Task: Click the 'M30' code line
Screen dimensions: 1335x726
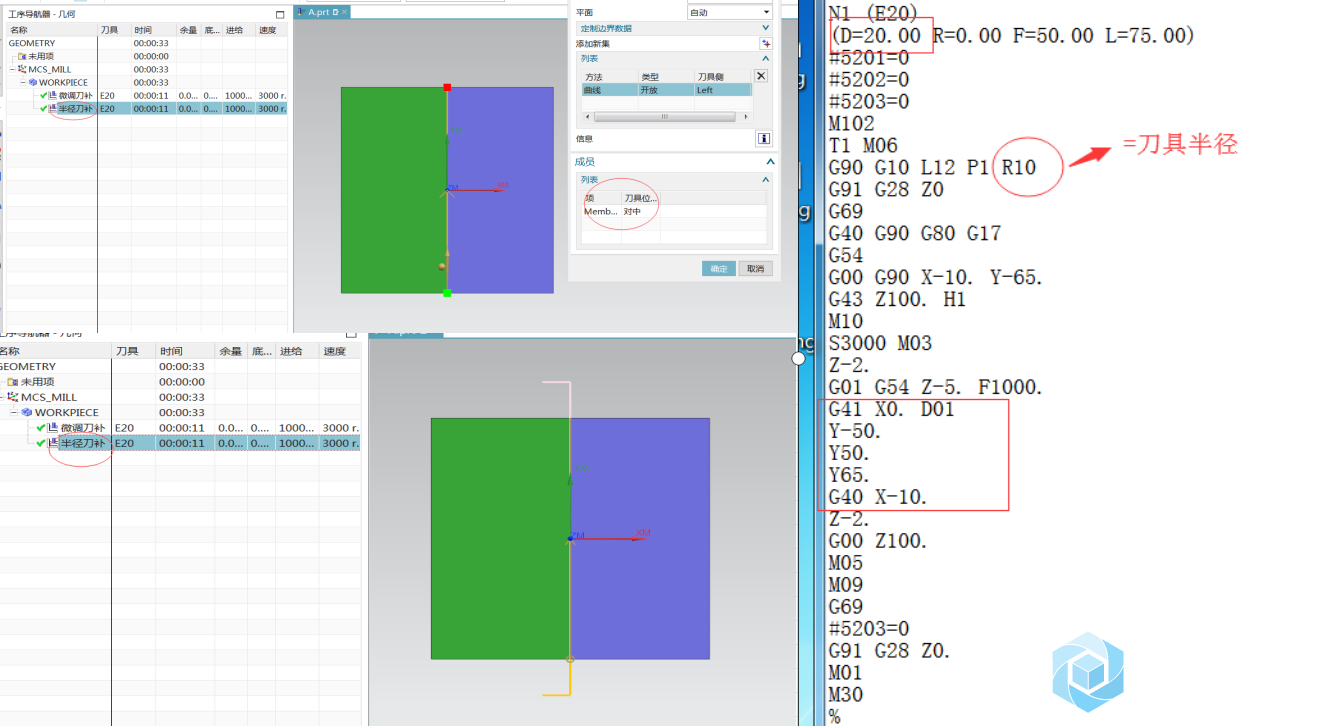Action: click(x=846, y=695)
